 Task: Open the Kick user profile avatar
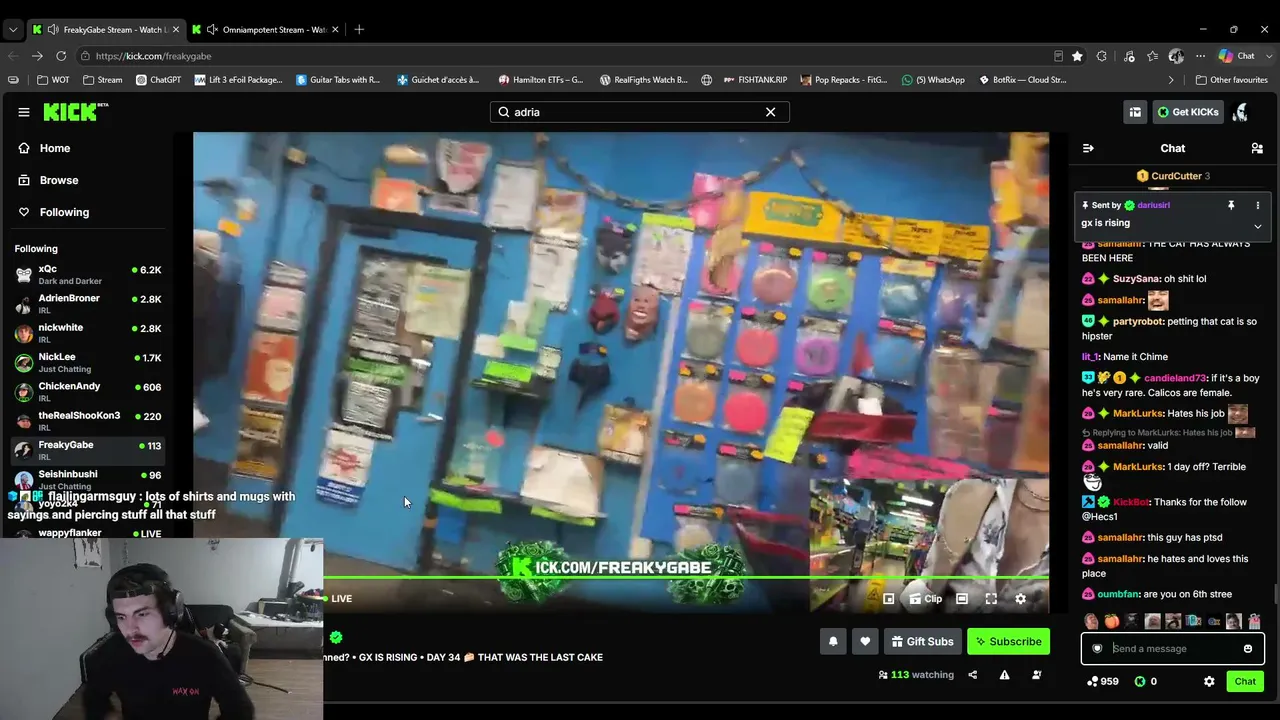1241,112
